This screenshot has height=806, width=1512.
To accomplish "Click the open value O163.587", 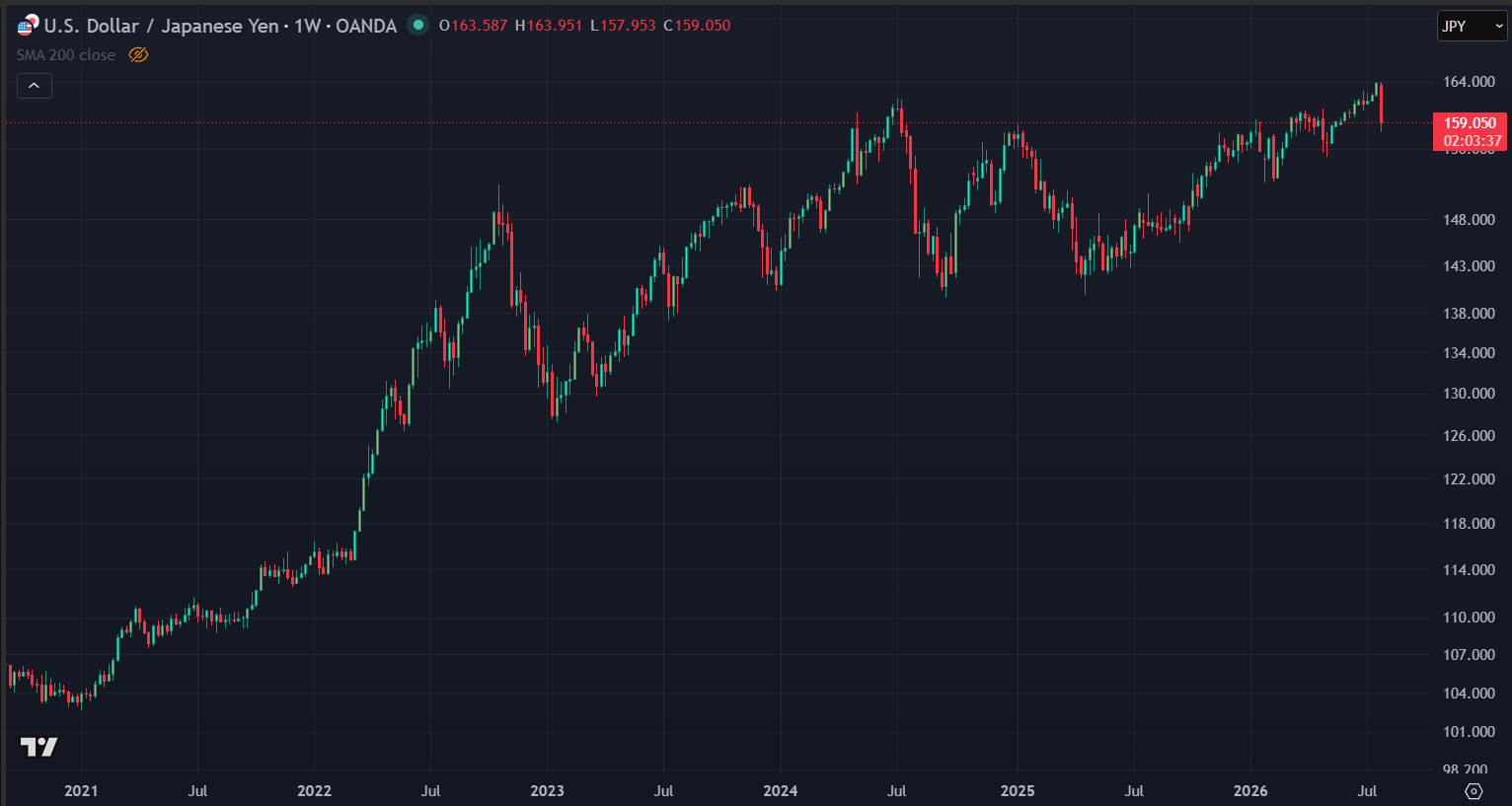I will (x=473, y=26).
